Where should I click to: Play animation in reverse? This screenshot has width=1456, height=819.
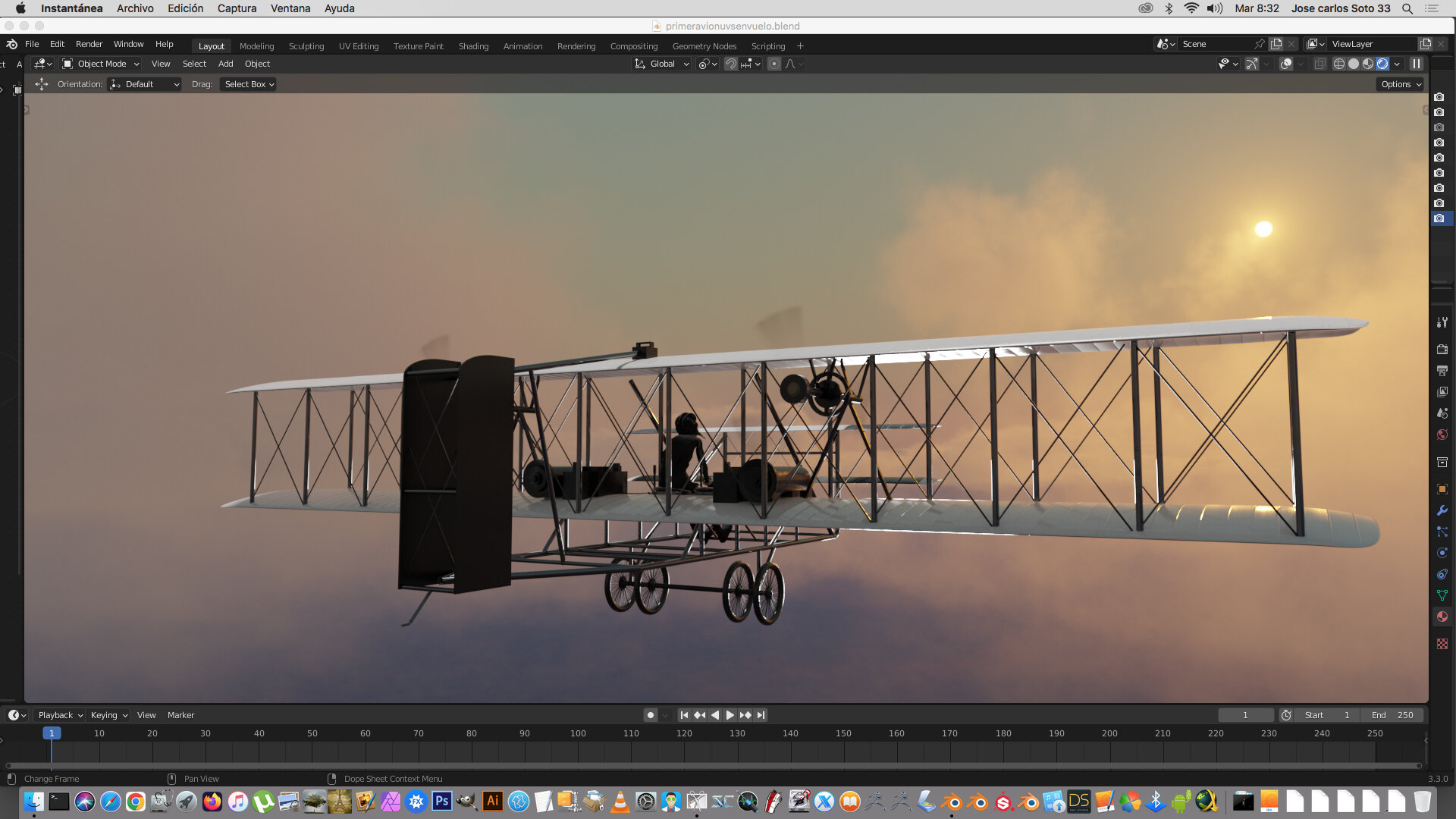click(x=714, y=715)
